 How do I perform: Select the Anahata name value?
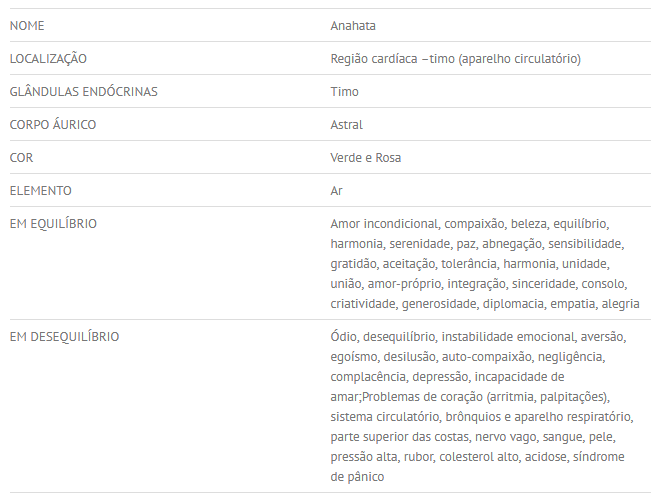point(353,25)
